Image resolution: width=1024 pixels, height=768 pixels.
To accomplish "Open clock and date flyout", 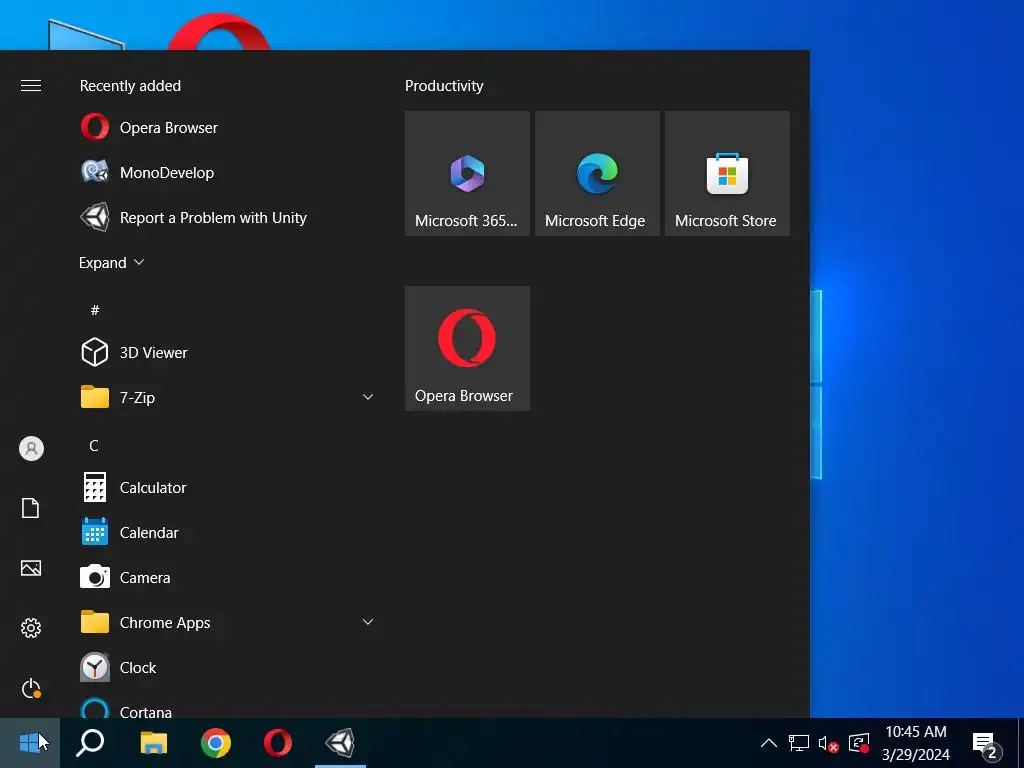I will point(916,743).
